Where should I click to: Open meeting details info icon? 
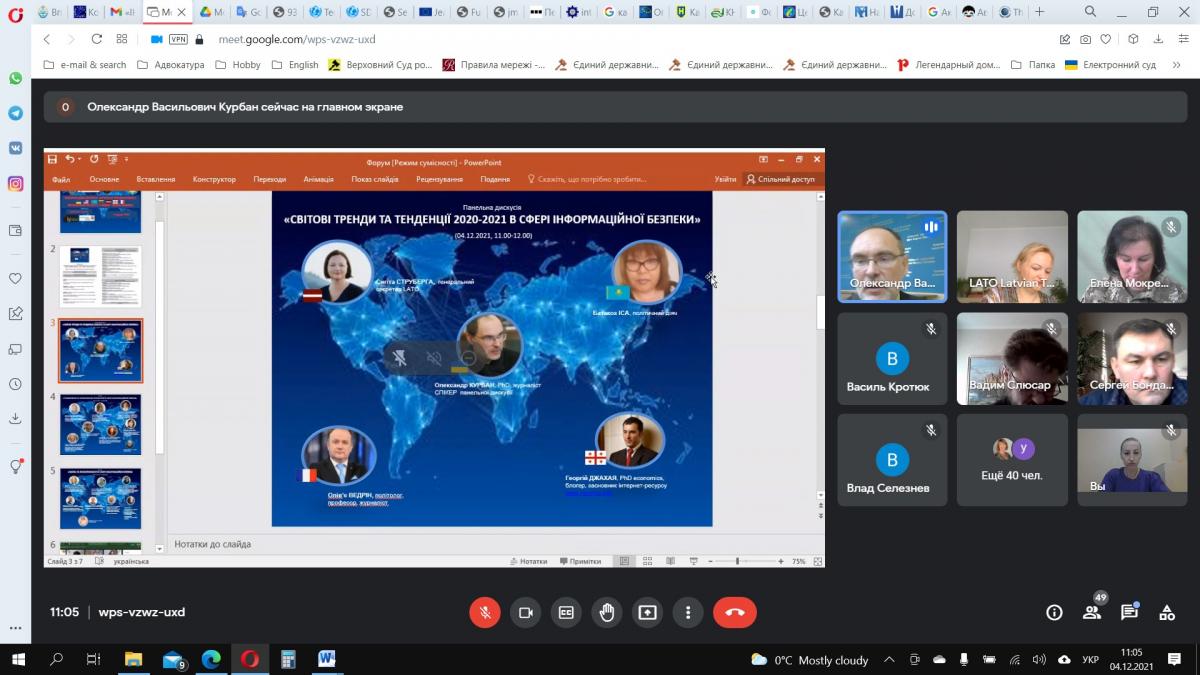pos(1054,612)
